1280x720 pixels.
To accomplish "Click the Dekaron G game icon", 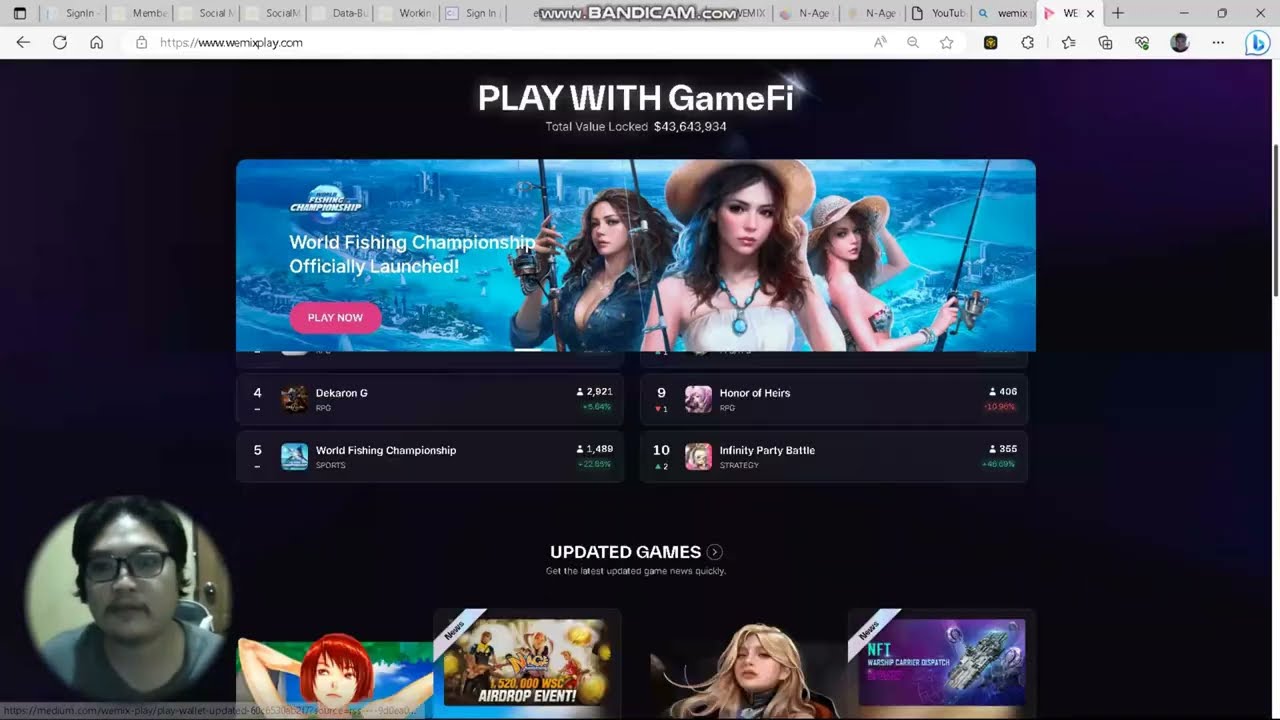I will coord(294,399).
